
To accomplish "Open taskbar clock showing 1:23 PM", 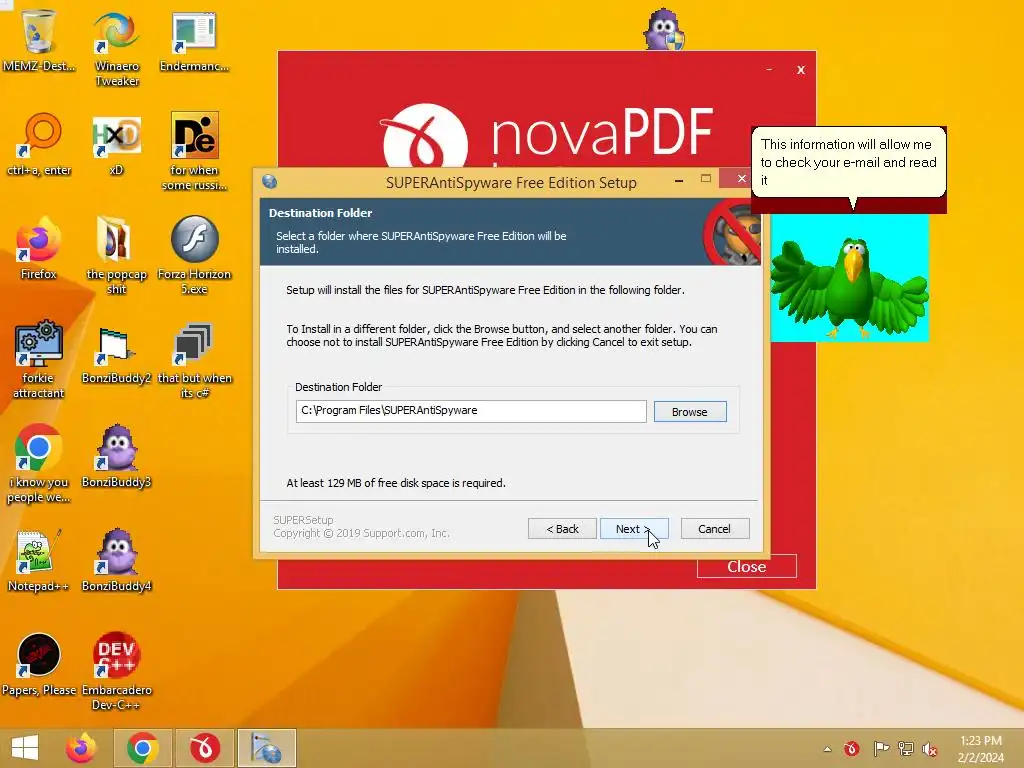I will [x=980, y=749].
